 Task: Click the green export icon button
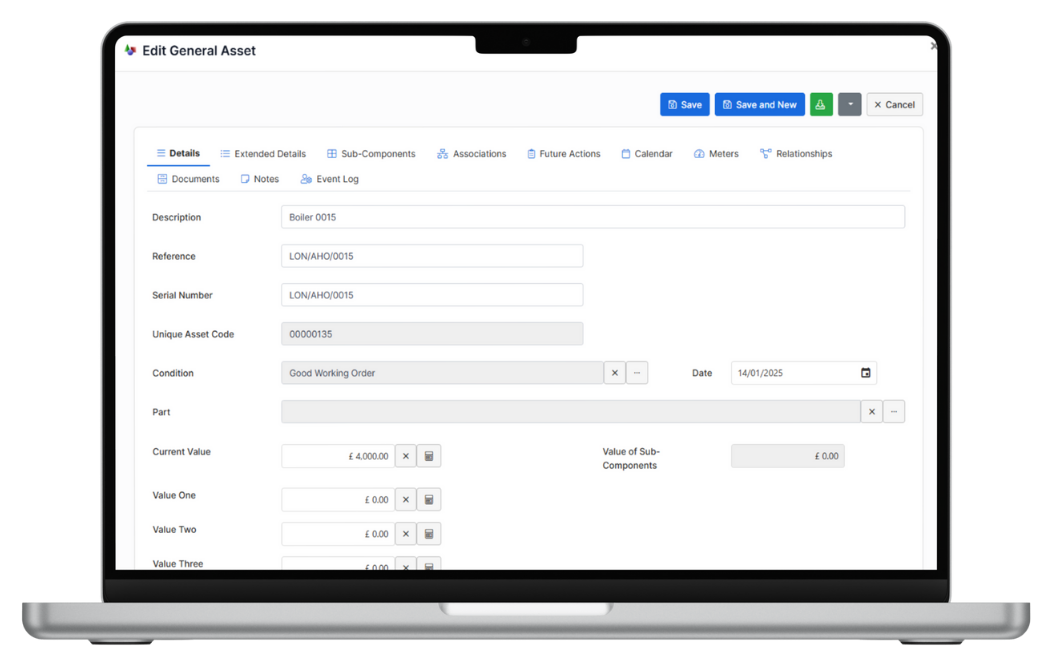(821, 104)
